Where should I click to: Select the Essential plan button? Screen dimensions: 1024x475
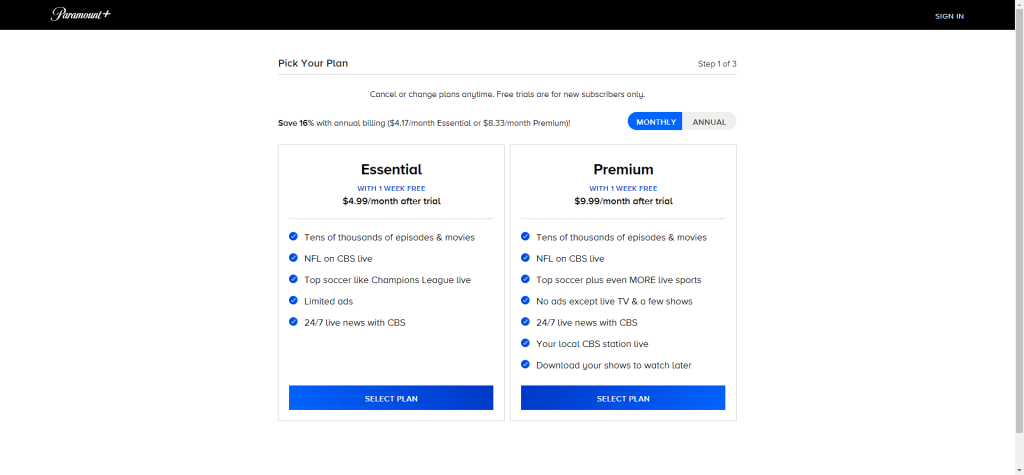(391, 398)
